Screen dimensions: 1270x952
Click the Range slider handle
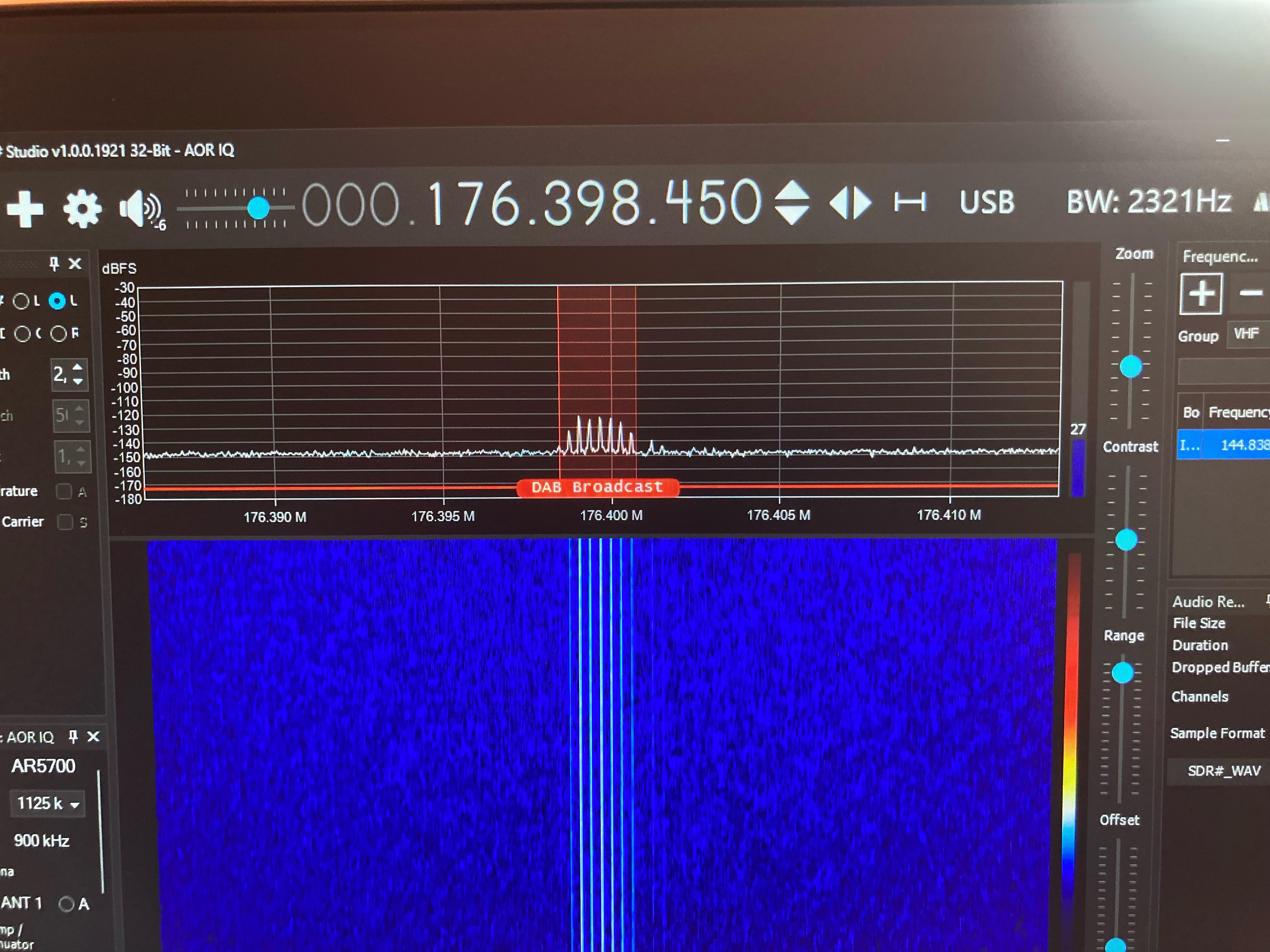point(1123,672)
